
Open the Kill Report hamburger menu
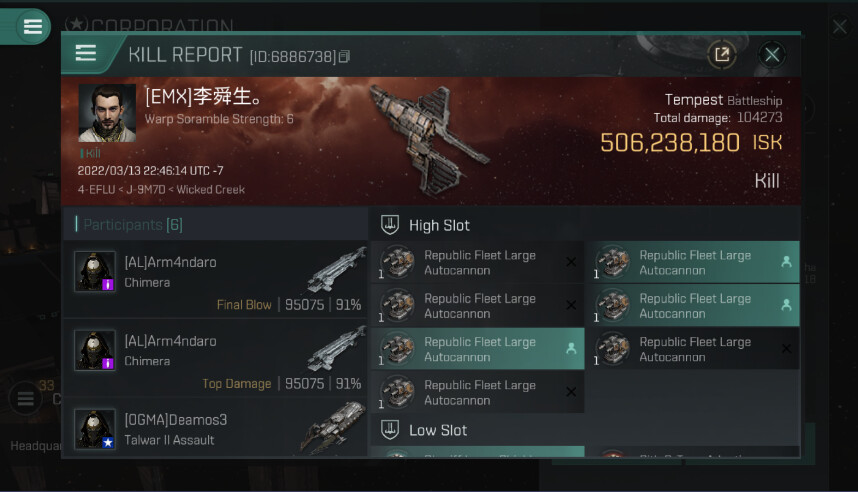click(x=86, y=54)
